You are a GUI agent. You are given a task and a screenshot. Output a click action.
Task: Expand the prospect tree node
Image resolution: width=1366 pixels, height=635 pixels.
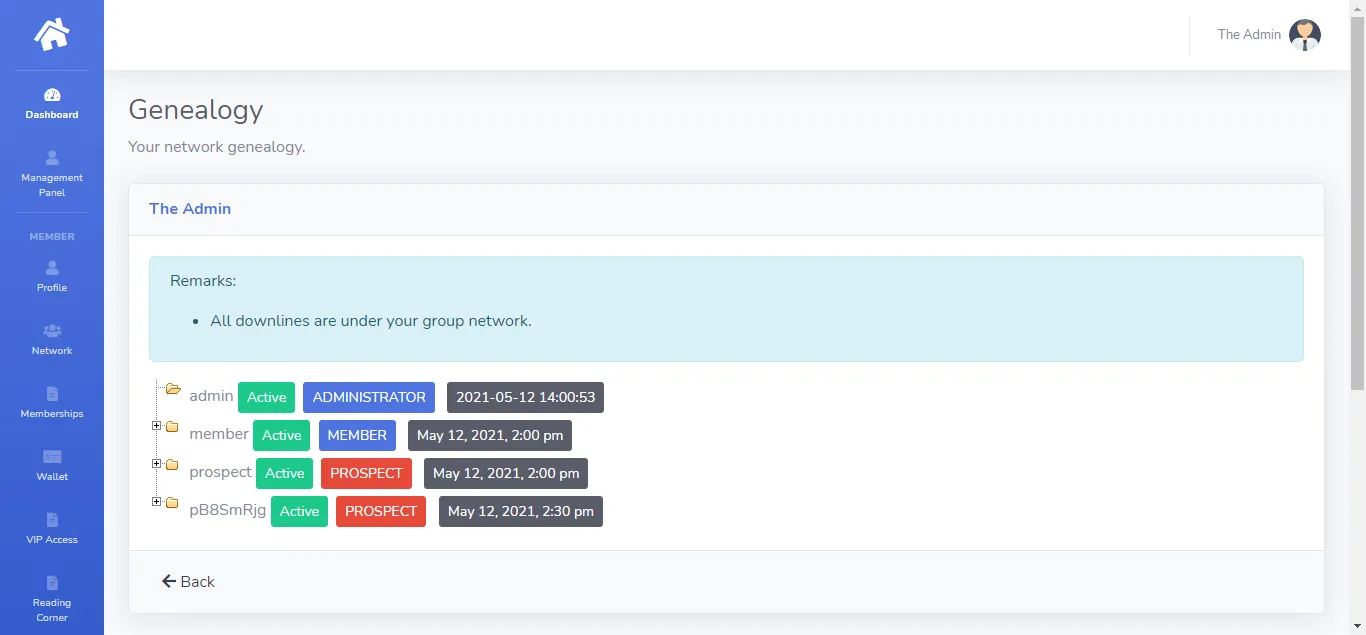pos(157,464)
